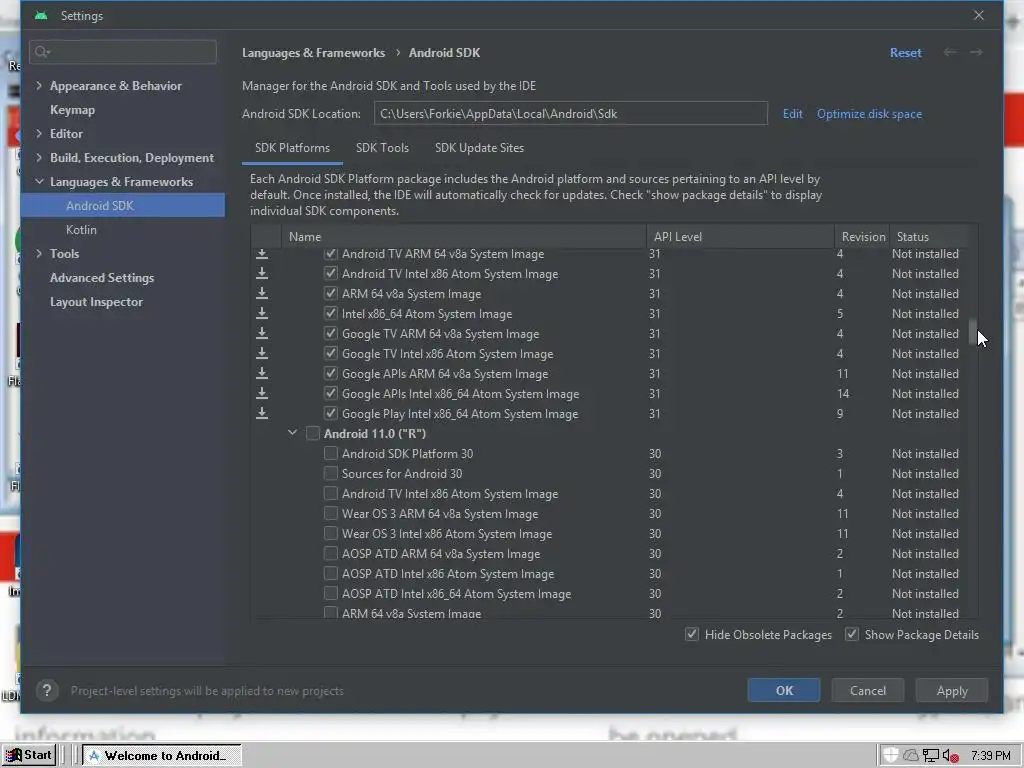Click the Apply button
1024x768 pixels.
point(952,690)
